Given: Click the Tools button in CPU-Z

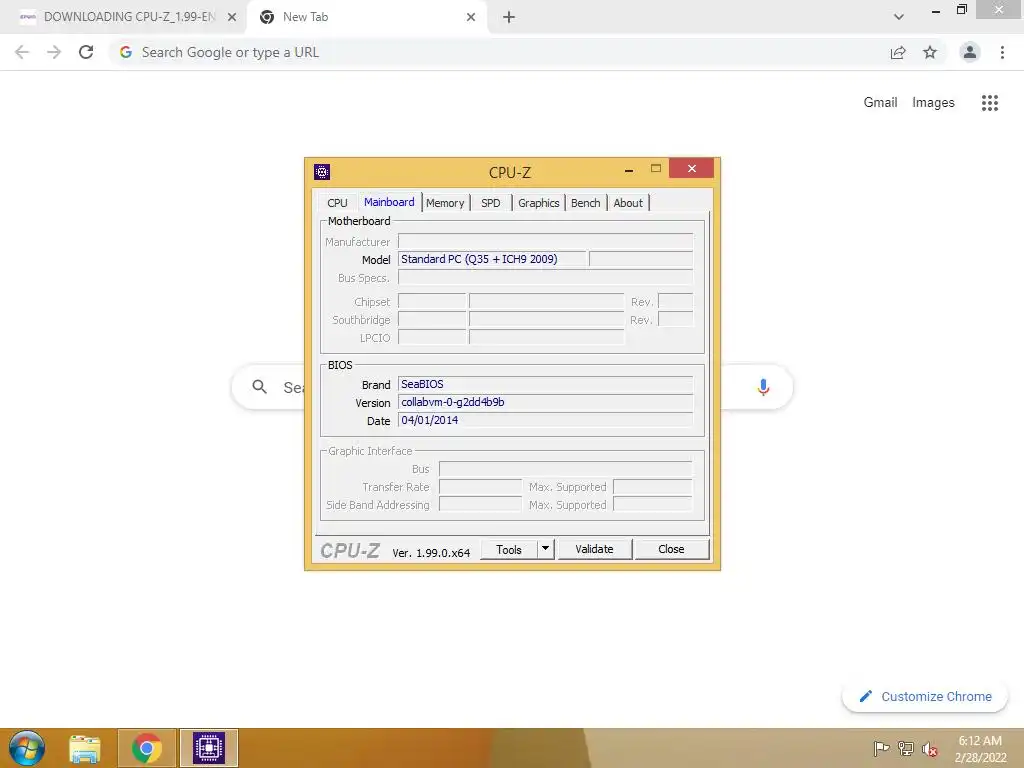Looking at the screenshot, I should click(x=509, y=549).
